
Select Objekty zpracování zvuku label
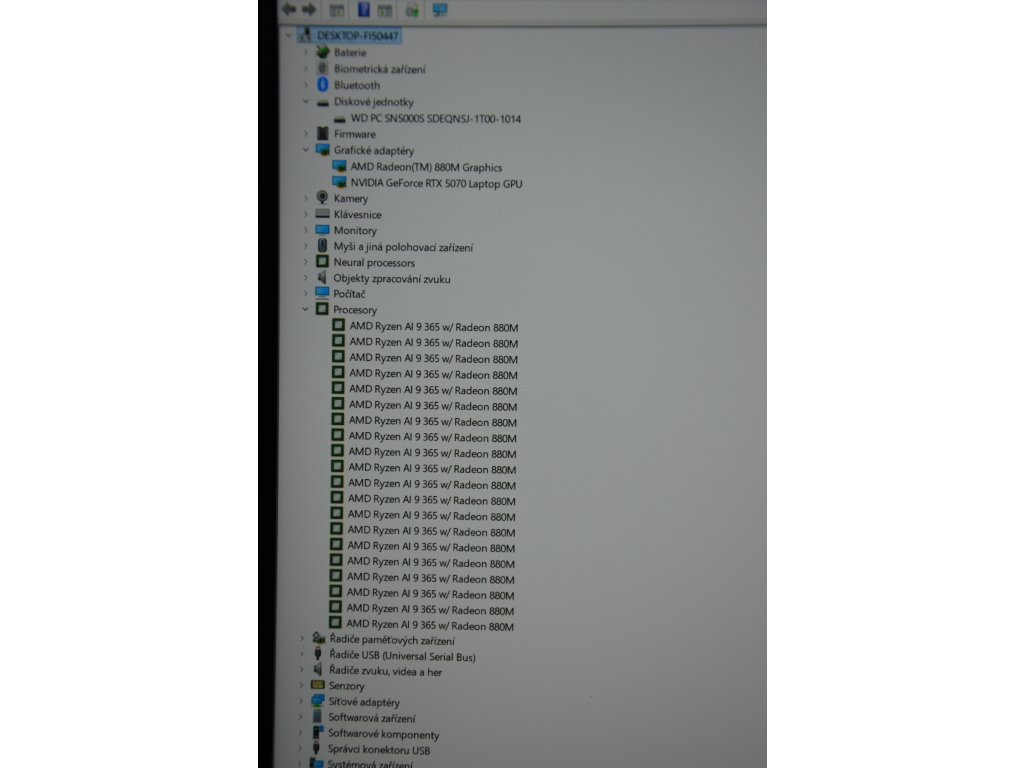pos(392,278)
